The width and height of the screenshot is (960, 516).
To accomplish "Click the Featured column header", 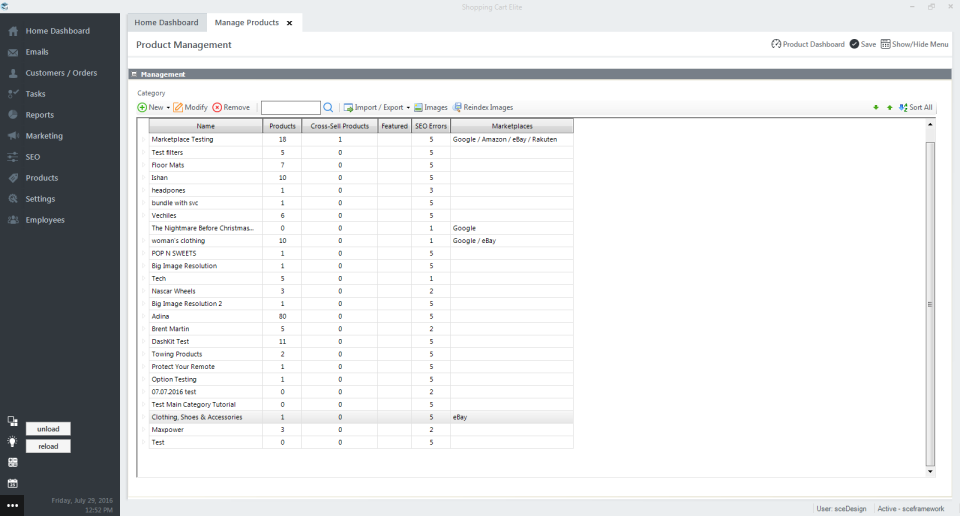I will point(394,126).
